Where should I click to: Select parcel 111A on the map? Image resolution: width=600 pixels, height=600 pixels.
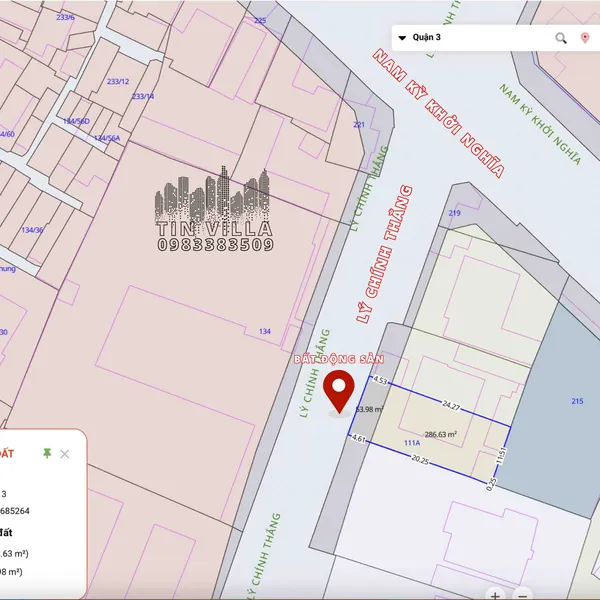(411, 443)
